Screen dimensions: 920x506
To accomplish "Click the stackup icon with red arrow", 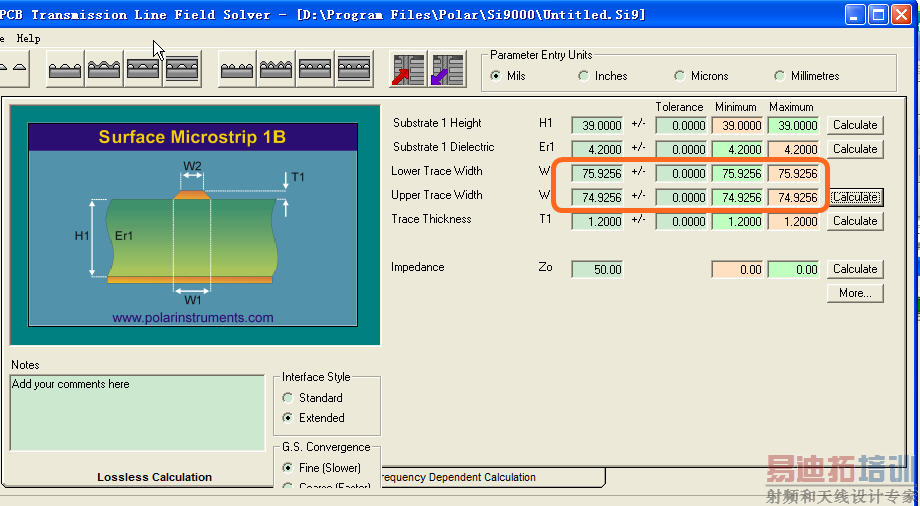I will click(x=408, y=69).
